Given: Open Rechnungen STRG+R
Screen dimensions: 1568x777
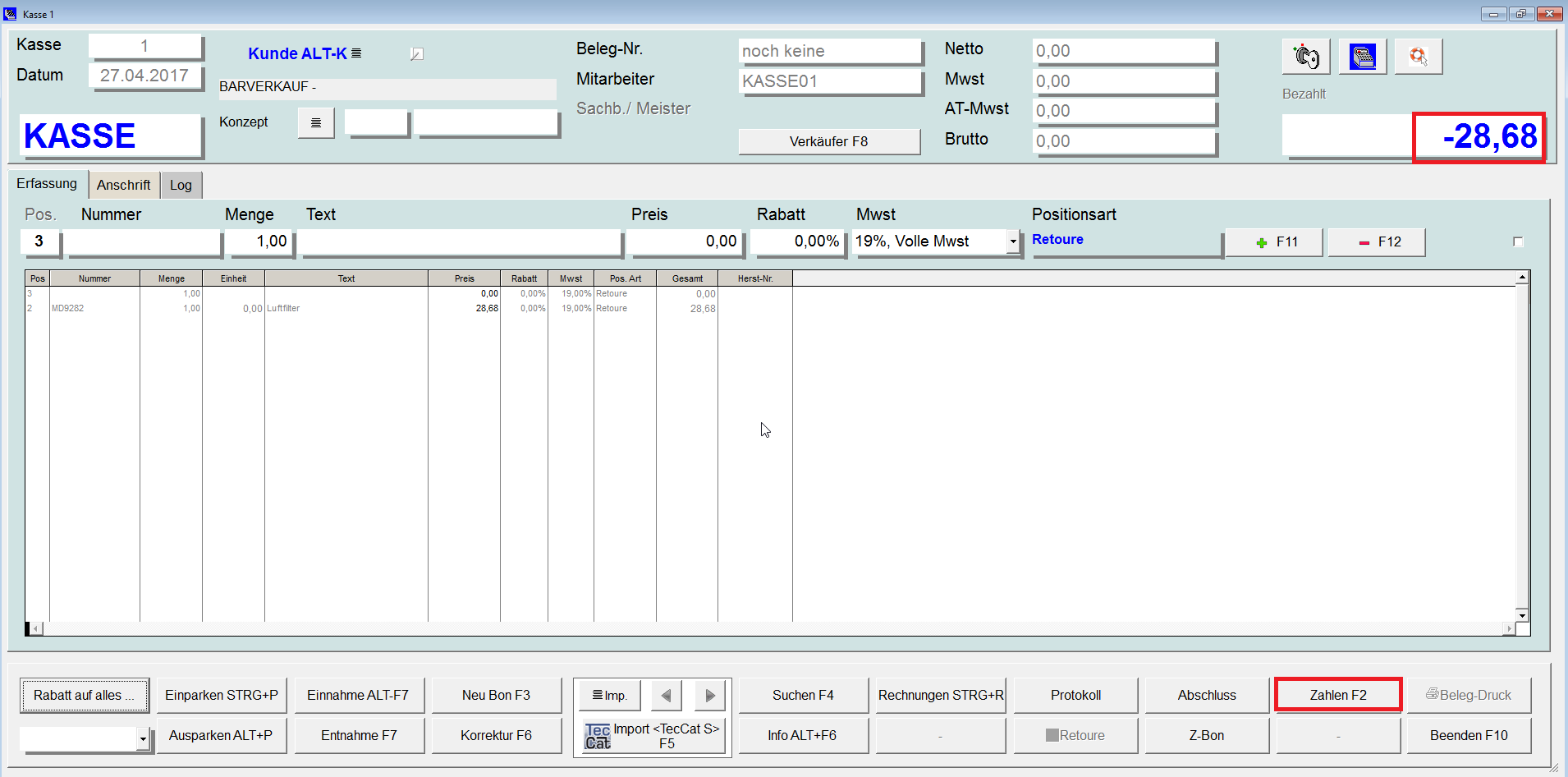Looking at the screenshot, I should click(x=941, y=696).
